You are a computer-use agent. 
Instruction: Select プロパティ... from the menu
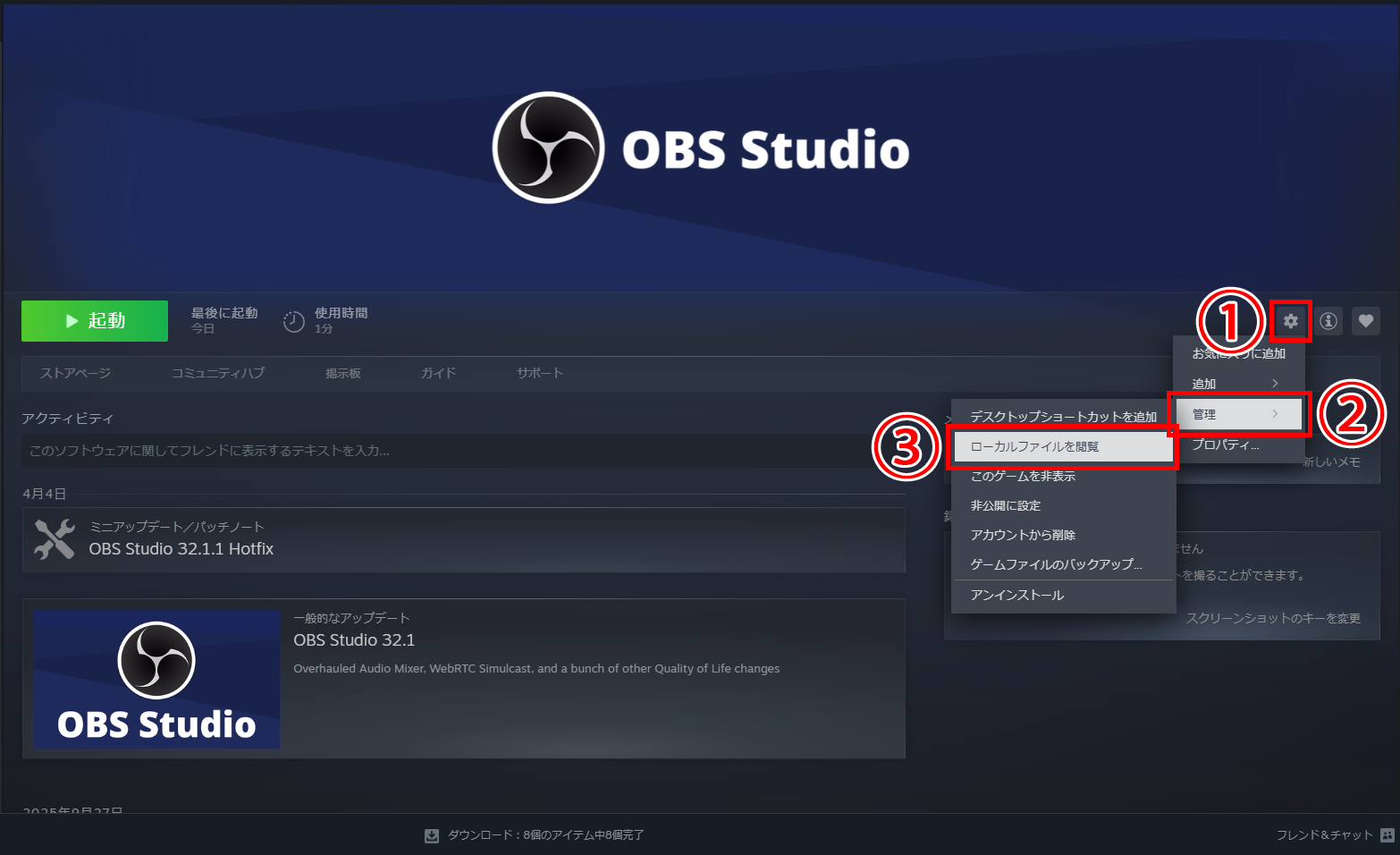[1238, 444]
